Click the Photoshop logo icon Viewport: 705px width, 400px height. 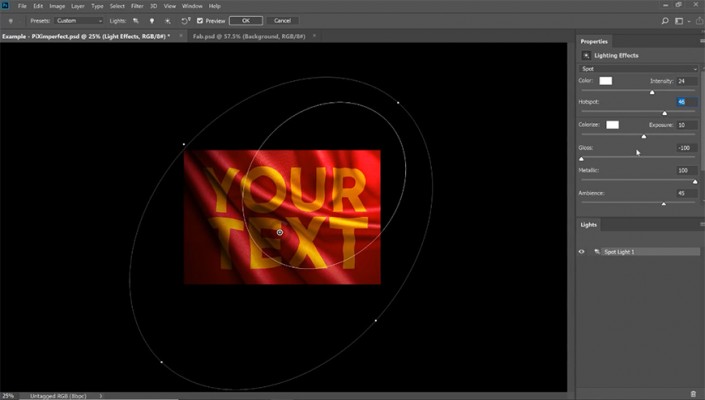click(x=5, y=5)
